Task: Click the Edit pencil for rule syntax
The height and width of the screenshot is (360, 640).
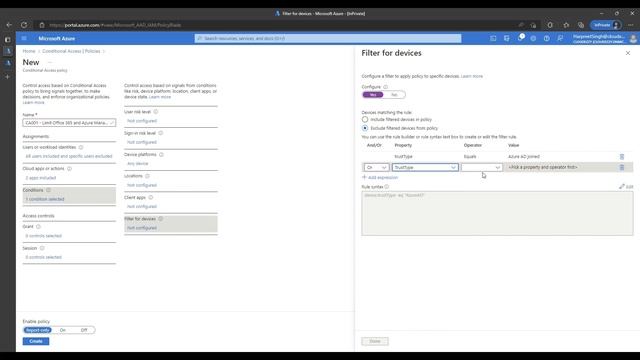Action: pyautogui.click(x=626, y=187)
